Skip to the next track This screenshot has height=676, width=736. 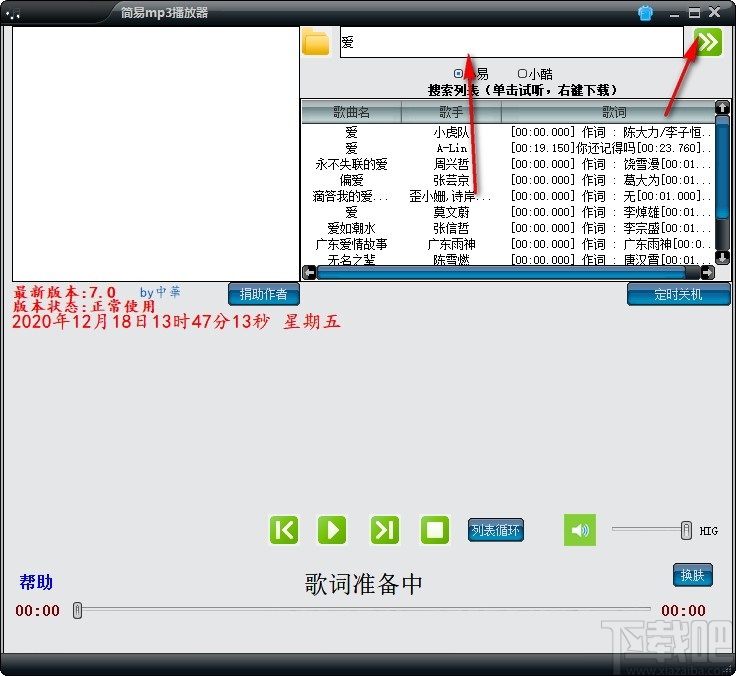coord(385,530)
